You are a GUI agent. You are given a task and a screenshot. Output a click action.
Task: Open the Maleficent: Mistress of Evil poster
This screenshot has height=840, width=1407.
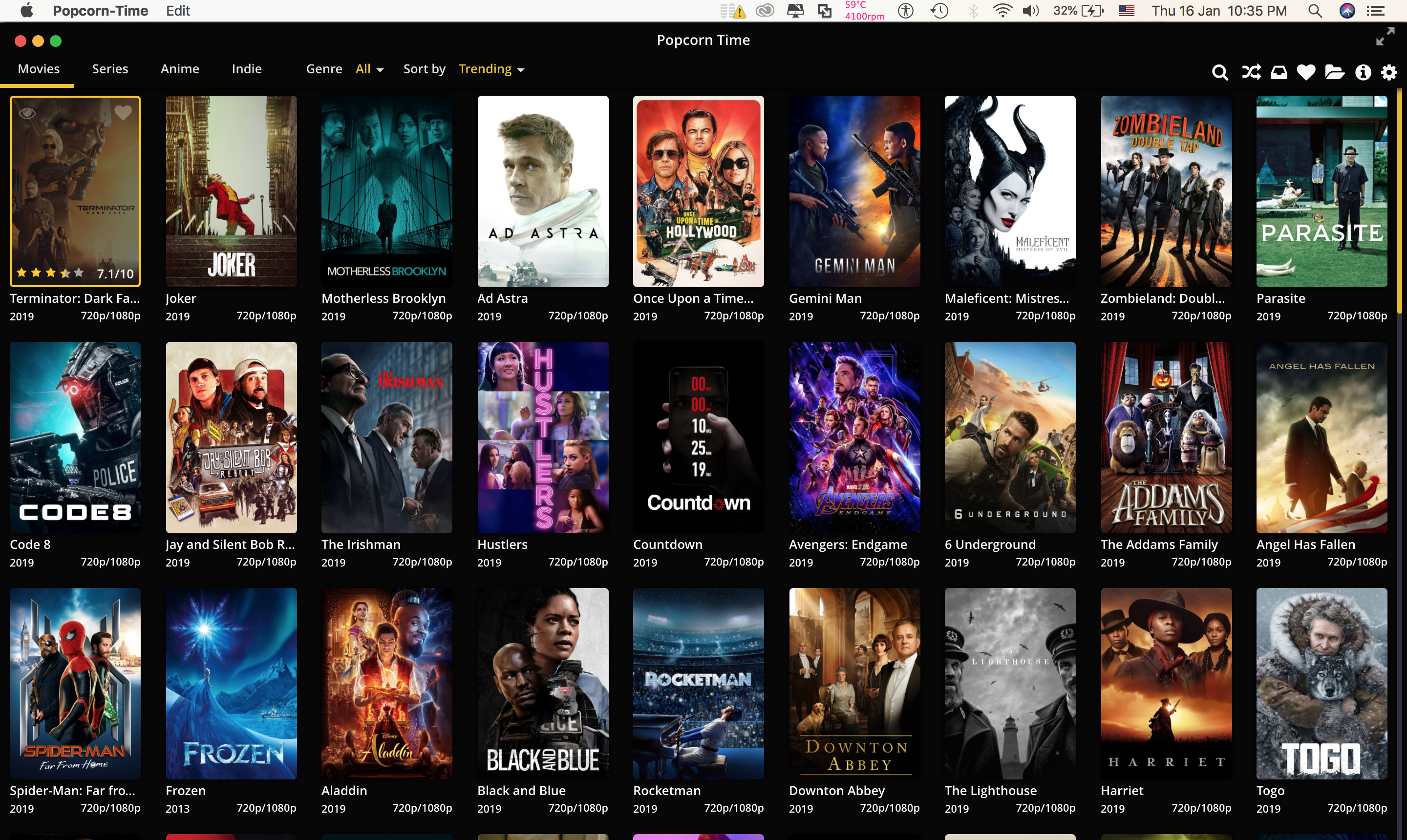pyautogui.click(x=1010, y=191)
